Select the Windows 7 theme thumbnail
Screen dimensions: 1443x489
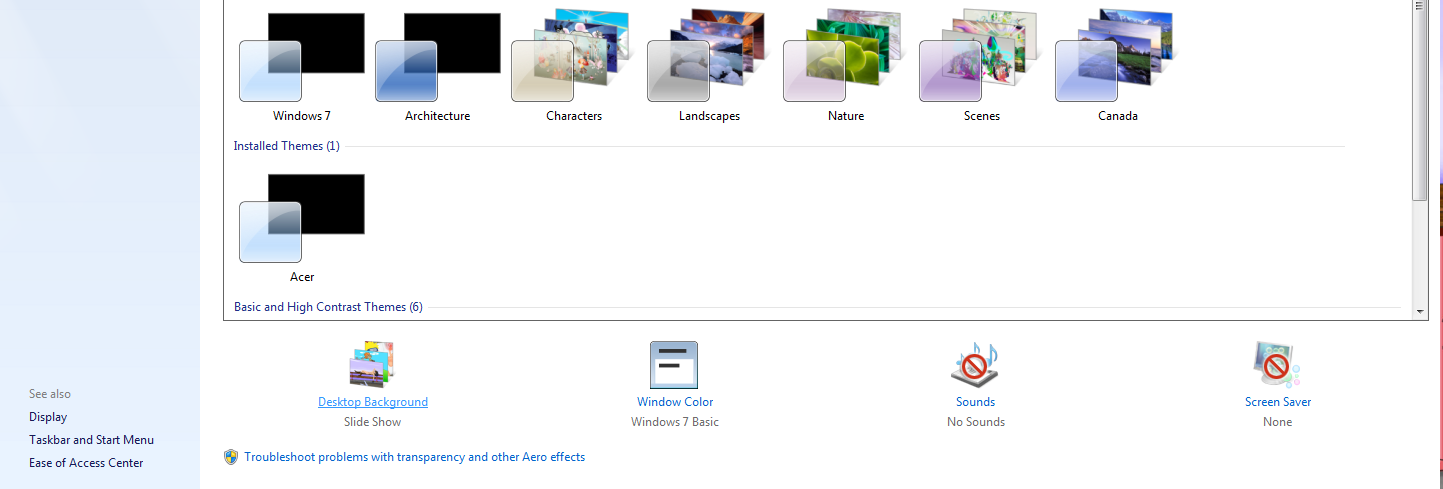click(x=302, y=57)
